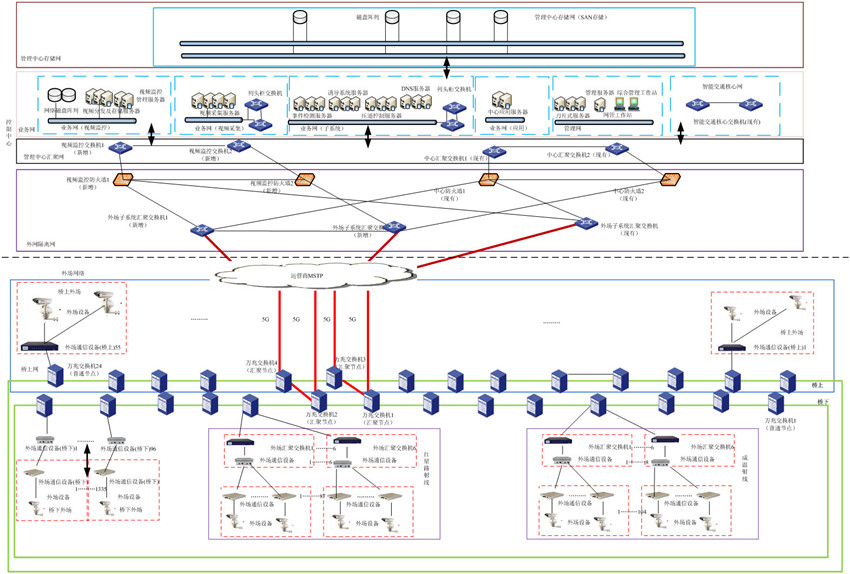Click the 刀片式服务器 server group icon
The width and height of the screenshot is (850, 574).
[570, 104]
